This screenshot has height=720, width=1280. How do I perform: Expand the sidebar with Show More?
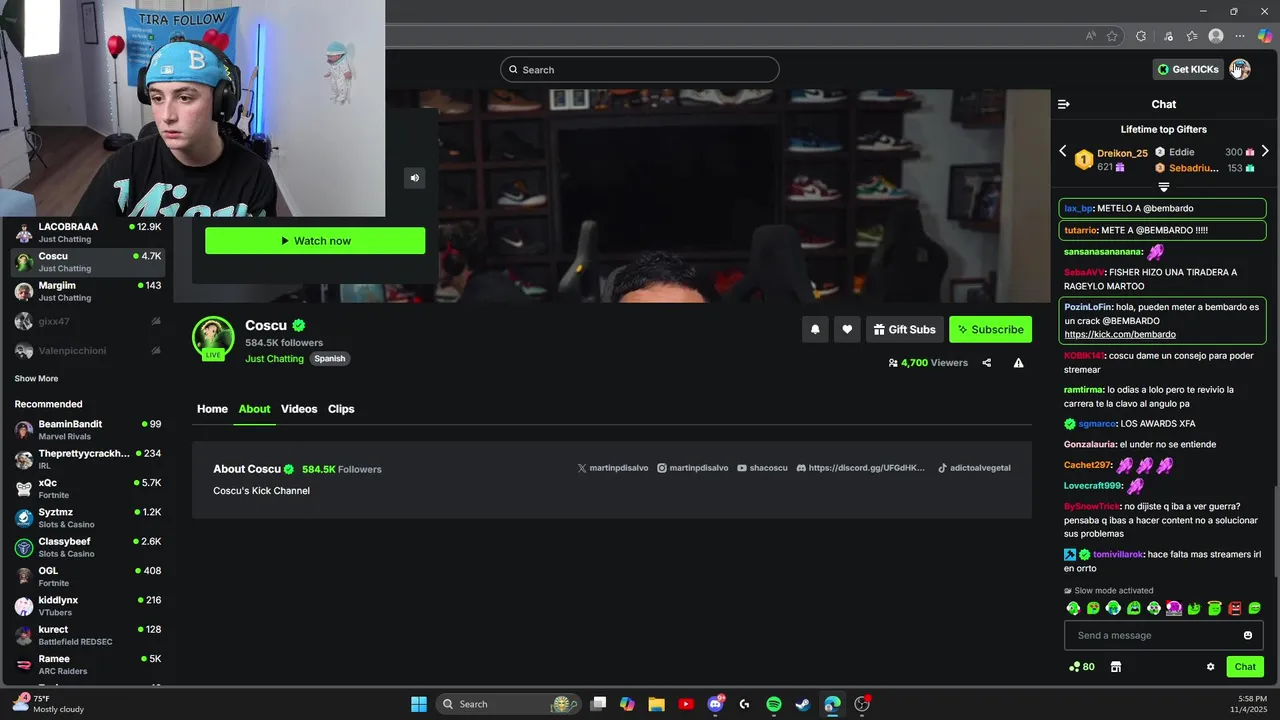coord(36,379)
